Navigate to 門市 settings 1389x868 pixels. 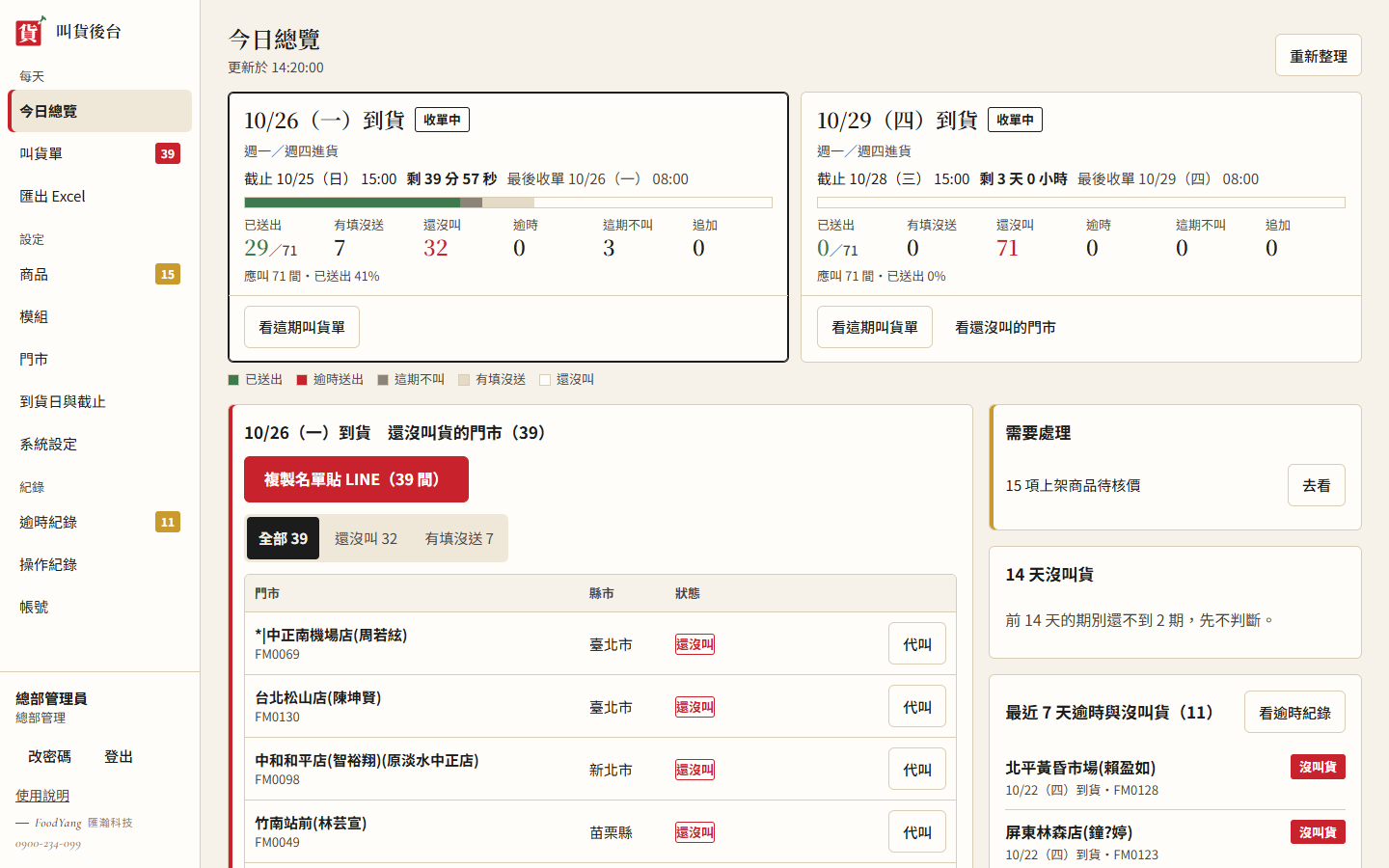(x=100, y=359)
